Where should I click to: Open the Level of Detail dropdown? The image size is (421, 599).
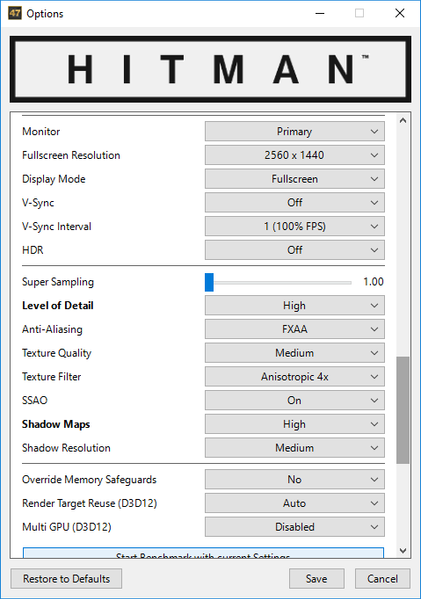[x=295, y=306]
